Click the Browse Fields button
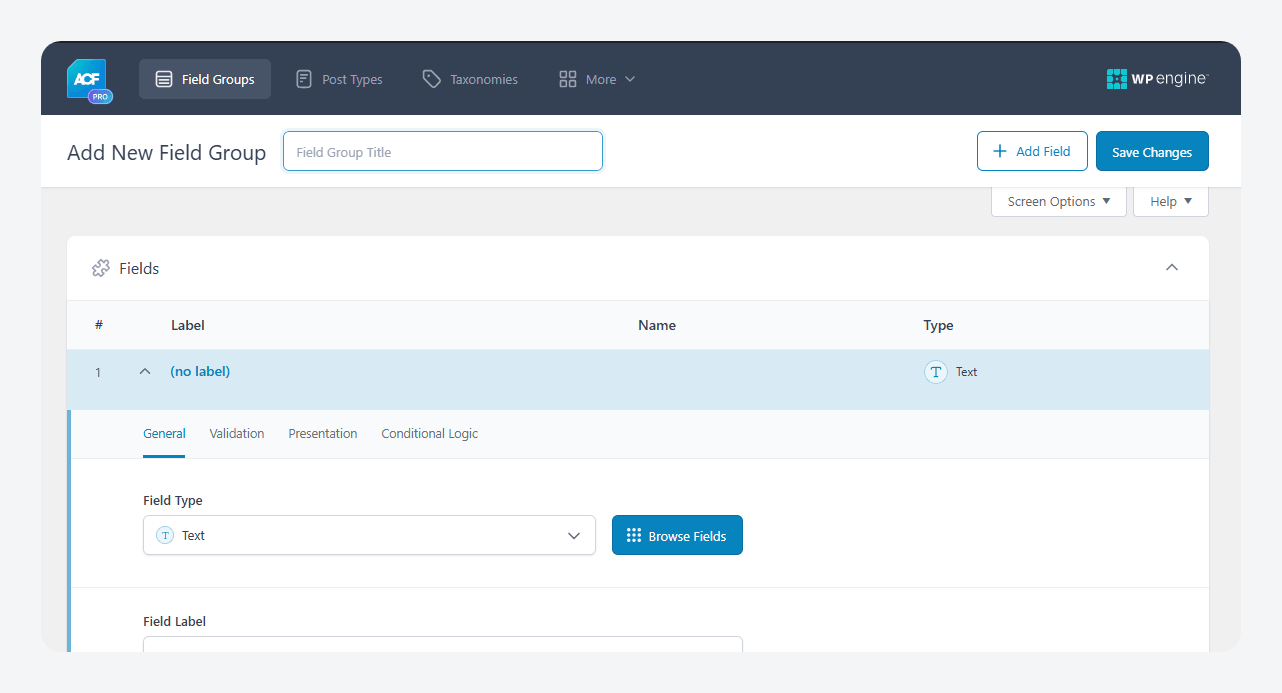The height and width of the screenshot is (693, 1282). pos(677,535)
